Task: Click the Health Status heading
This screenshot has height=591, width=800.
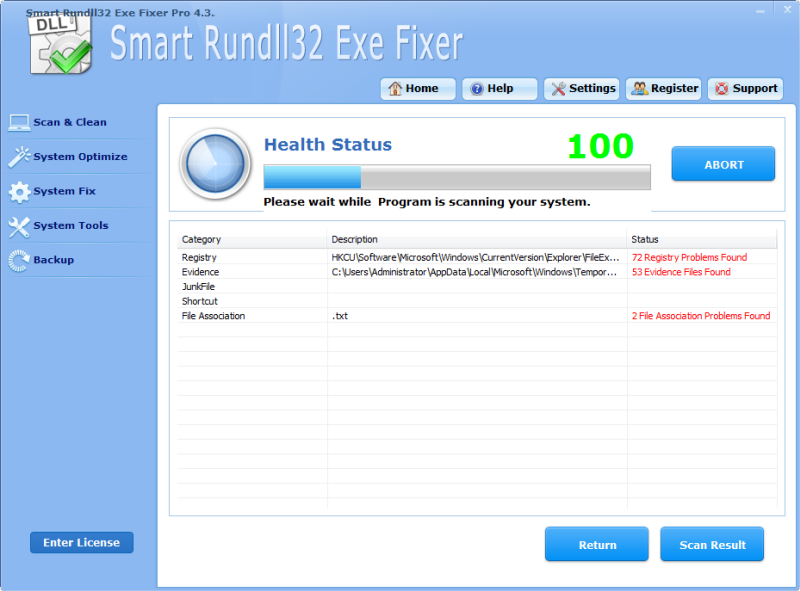Action: coord(328,145)
